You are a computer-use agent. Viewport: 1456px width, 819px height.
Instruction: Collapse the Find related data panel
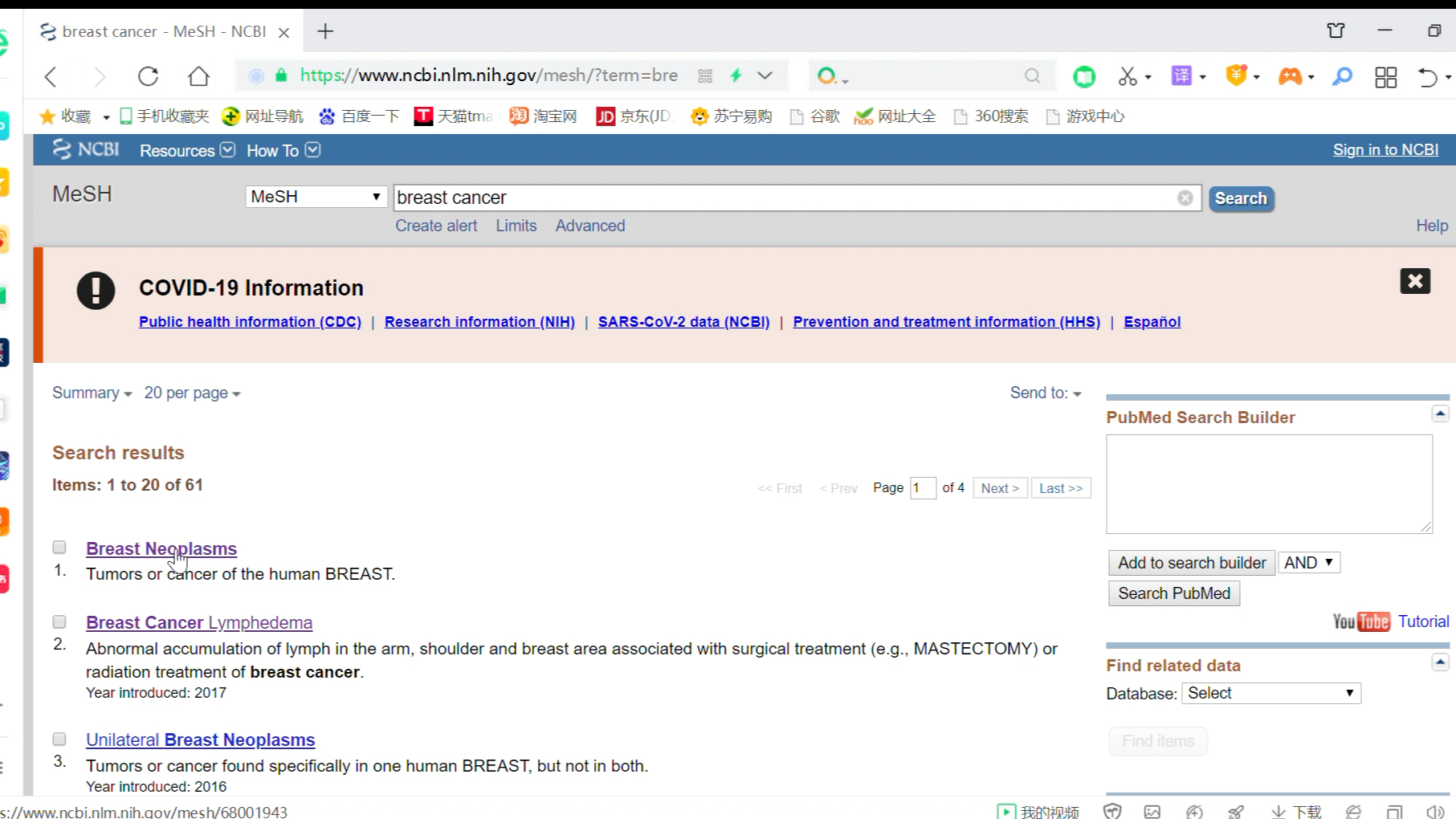pyautogui.click(x=1440, y=662)
